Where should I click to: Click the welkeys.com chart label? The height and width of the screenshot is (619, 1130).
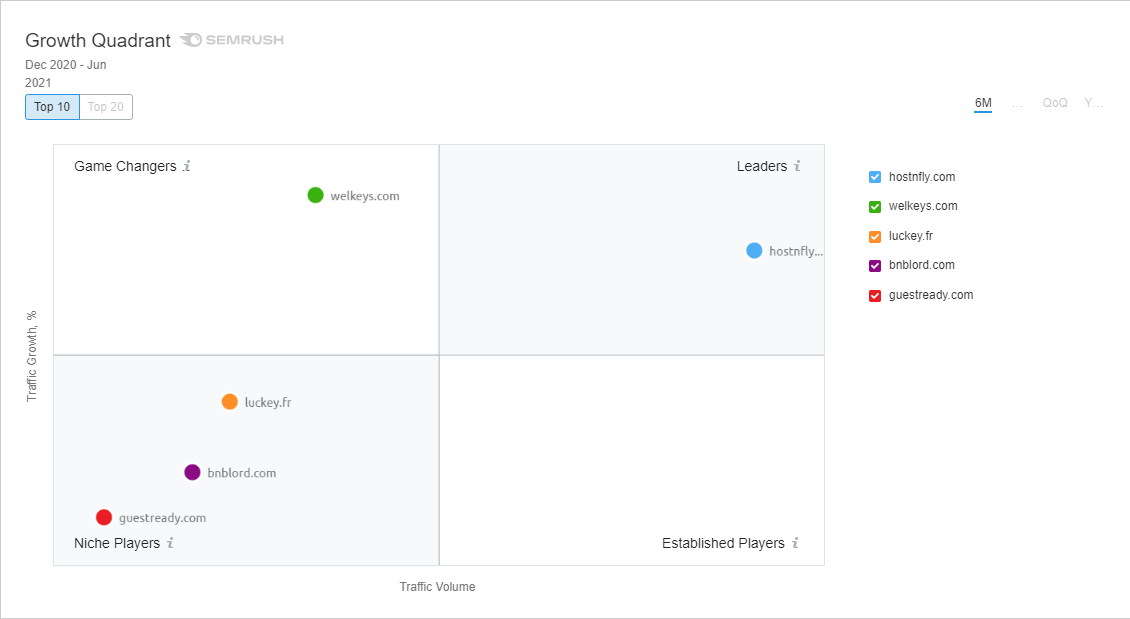tap(365, 196)
